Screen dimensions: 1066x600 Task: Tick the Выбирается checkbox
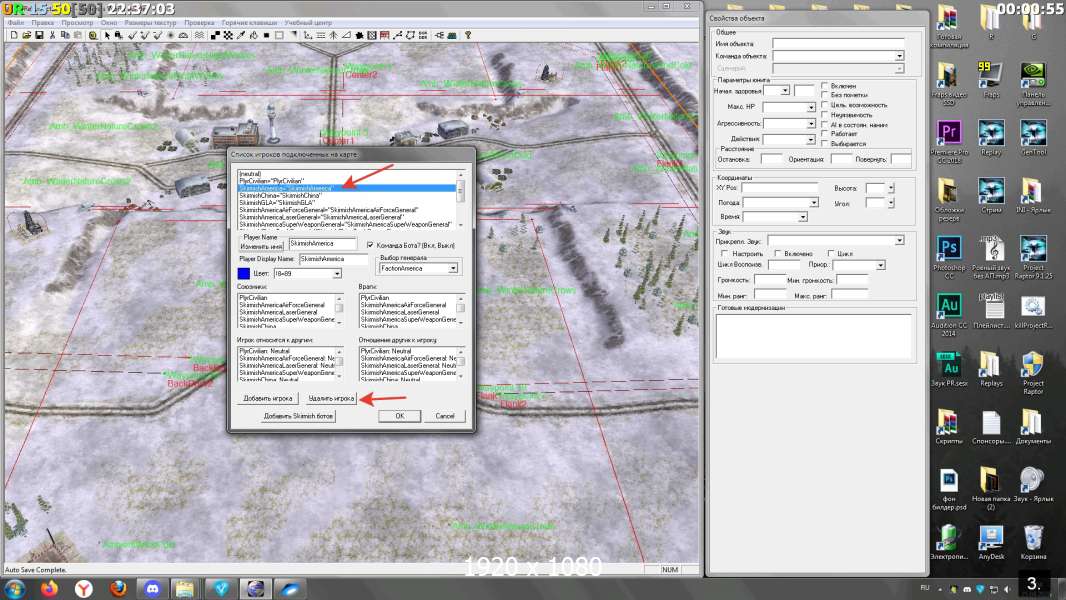point(825,143)
